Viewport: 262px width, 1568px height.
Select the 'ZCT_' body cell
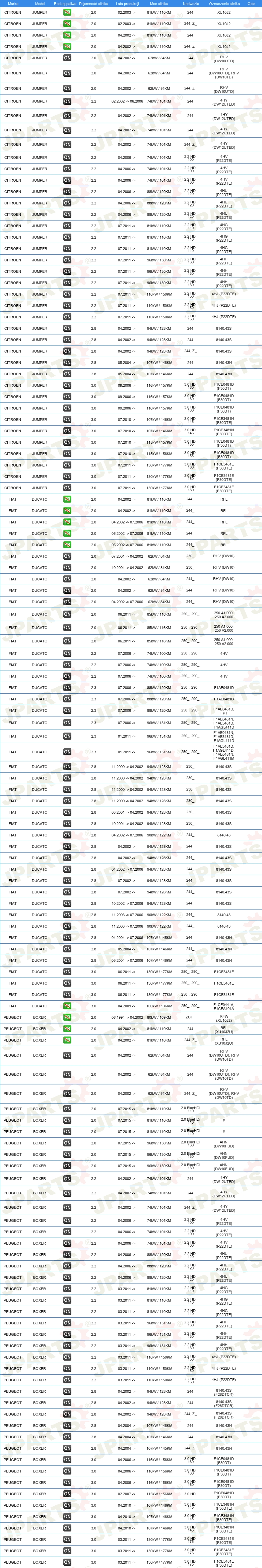[x=190, y=1017]
